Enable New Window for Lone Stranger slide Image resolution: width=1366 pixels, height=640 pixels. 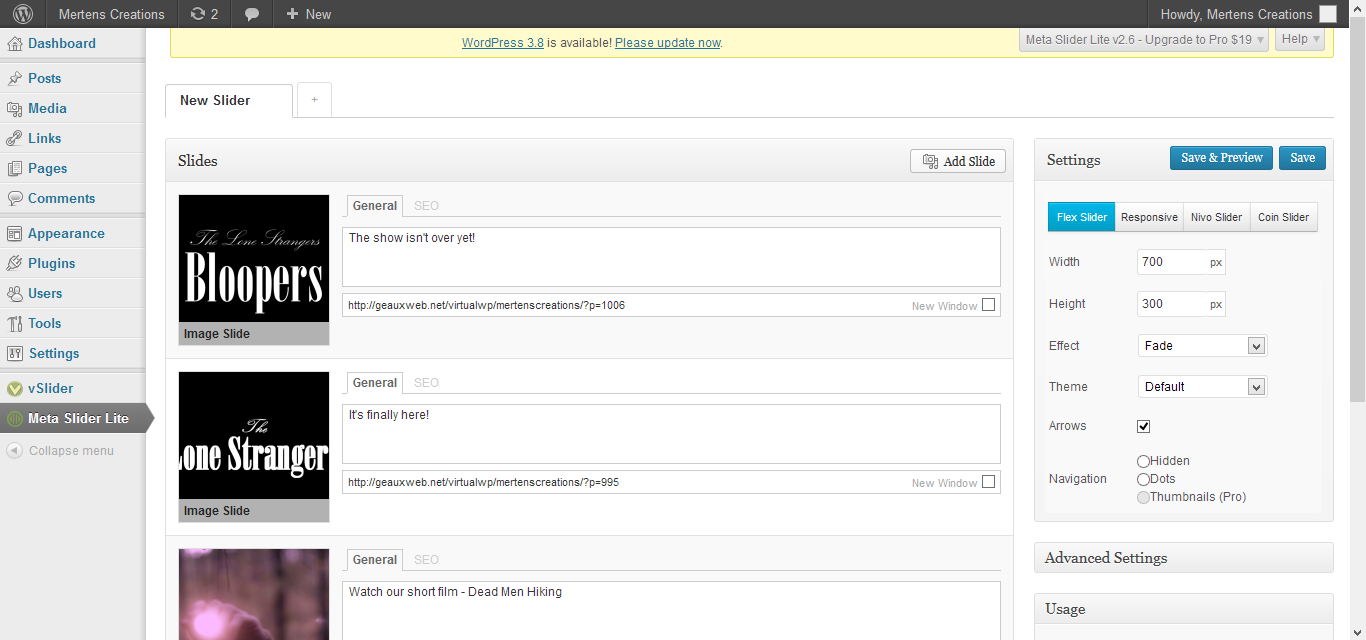(x=988, y=482)
